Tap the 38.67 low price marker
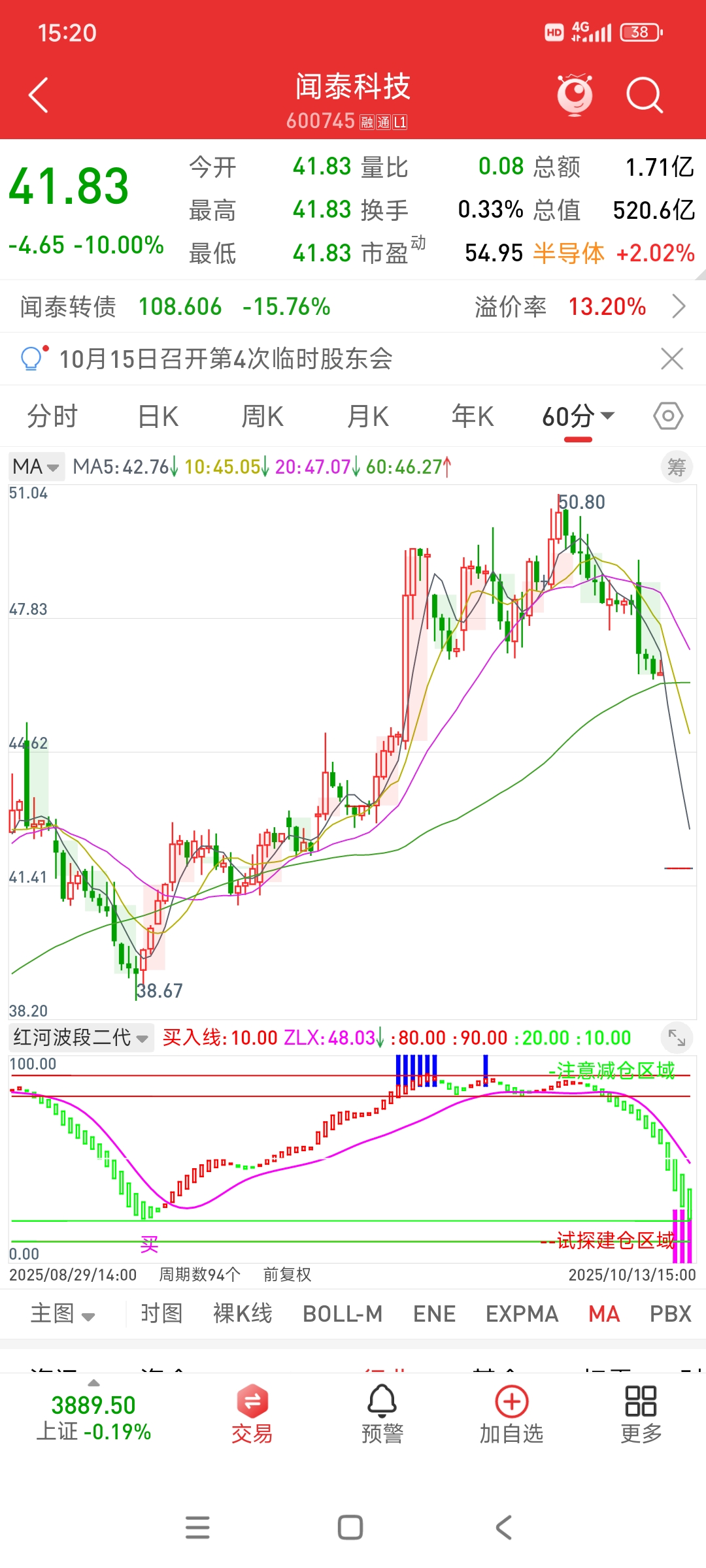 160,990
